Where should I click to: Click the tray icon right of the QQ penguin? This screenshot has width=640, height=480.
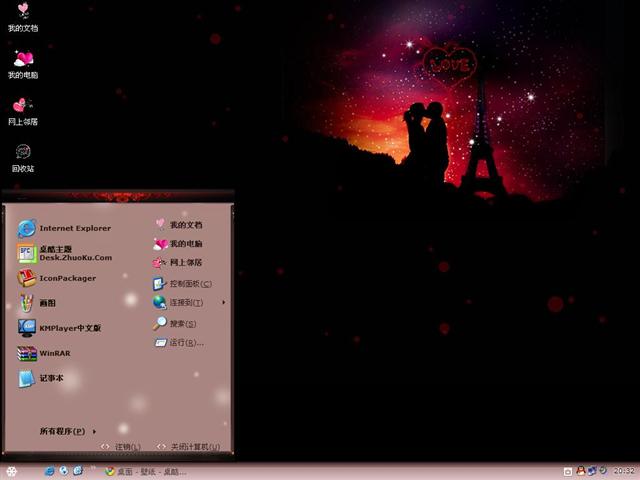click(x=592, y=471)
